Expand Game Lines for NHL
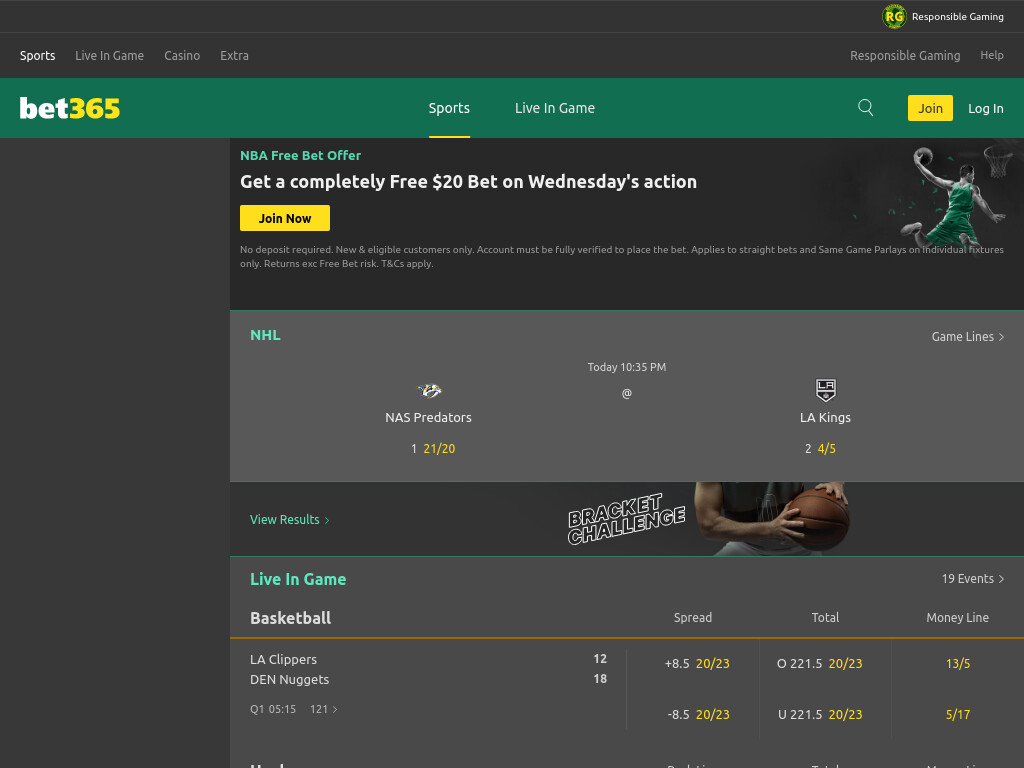Viewport: 1024px width, 768px height. point(968,336)
